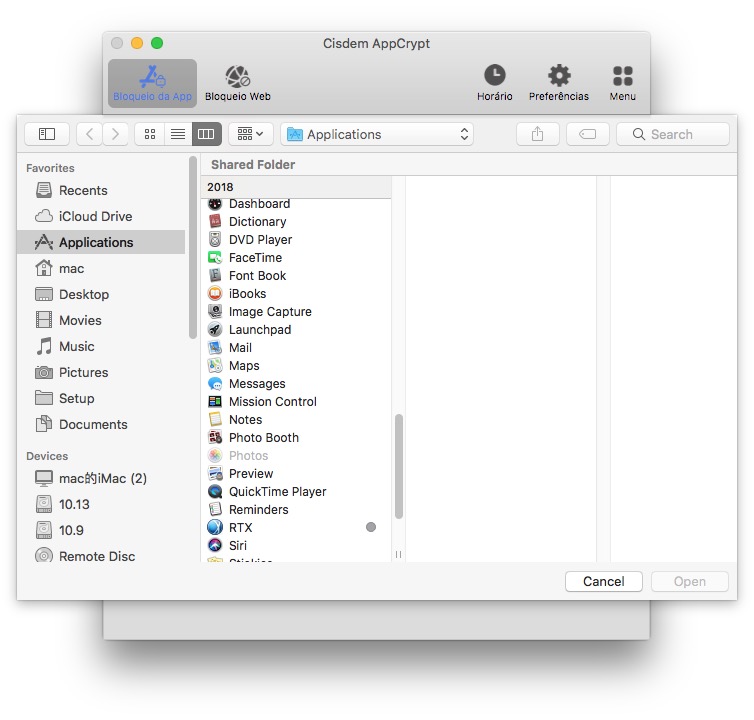Focus the Search field
Screen dimensions: 754x720
coord(673,134)
